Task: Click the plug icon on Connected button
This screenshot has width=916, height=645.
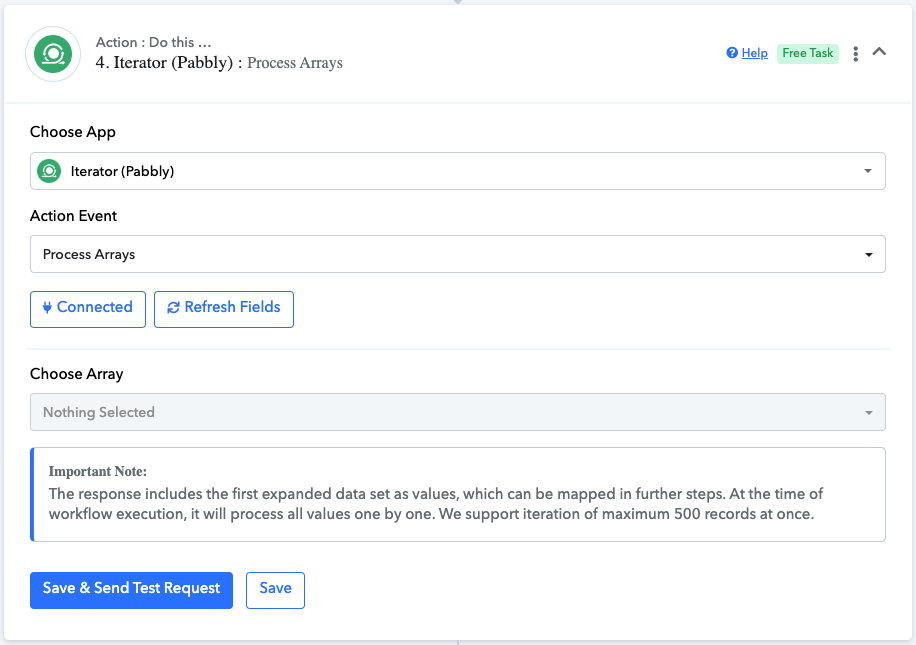Action: click(x=47, y=307)
